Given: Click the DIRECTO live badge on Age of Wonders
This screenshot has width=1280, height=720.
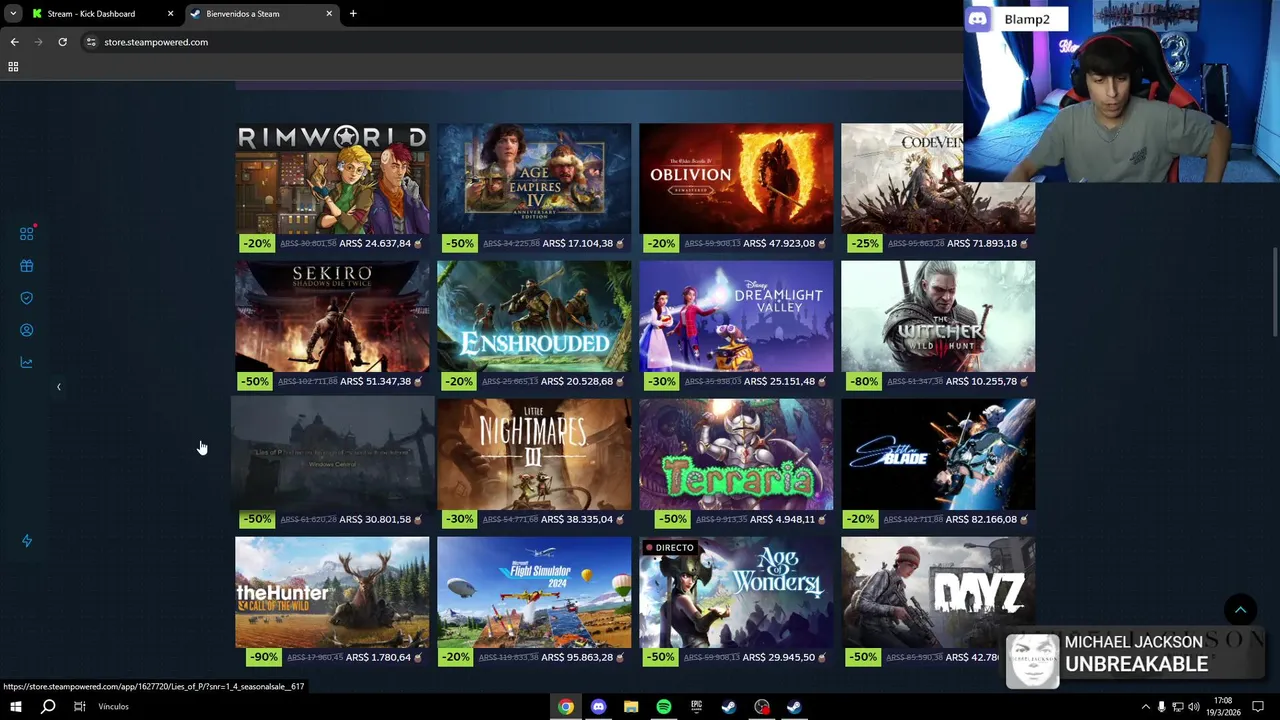Looking at the screenshot, I should coord(669,548).
